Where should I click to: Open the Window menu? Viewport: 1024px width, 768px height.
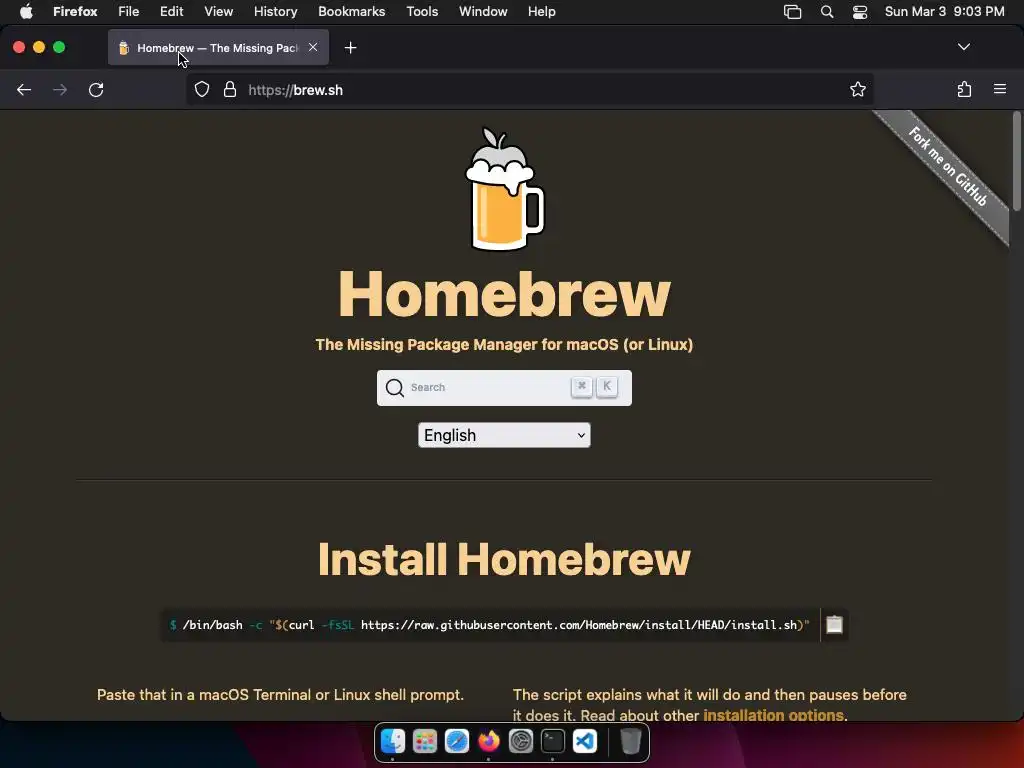(483, 11)
